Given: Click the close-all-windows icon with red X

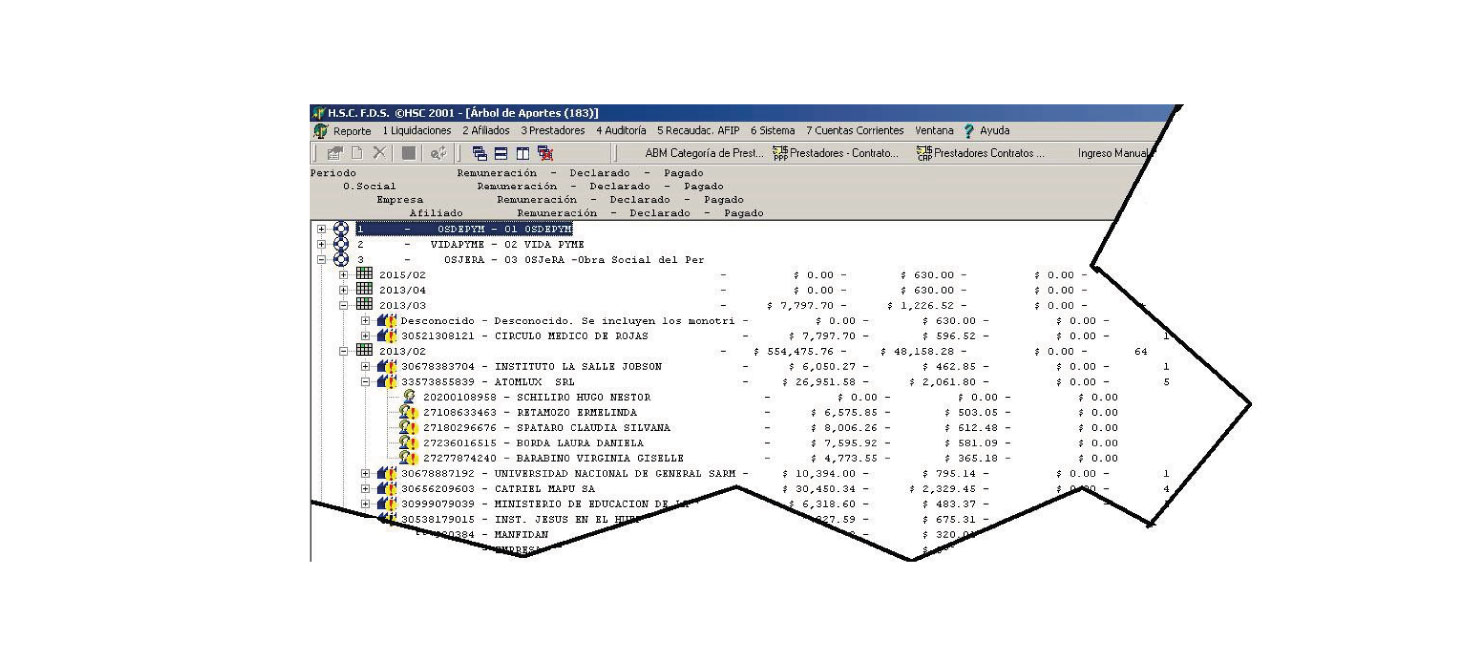Looking at the screenshot, I should tap(545, 154).
